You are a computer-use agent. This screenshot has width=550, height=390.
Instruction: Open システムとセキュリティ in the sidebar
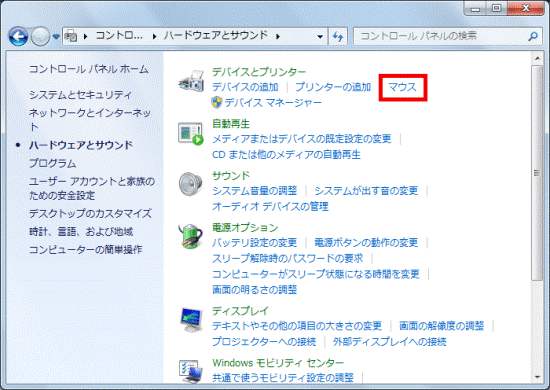coord(80,95)
